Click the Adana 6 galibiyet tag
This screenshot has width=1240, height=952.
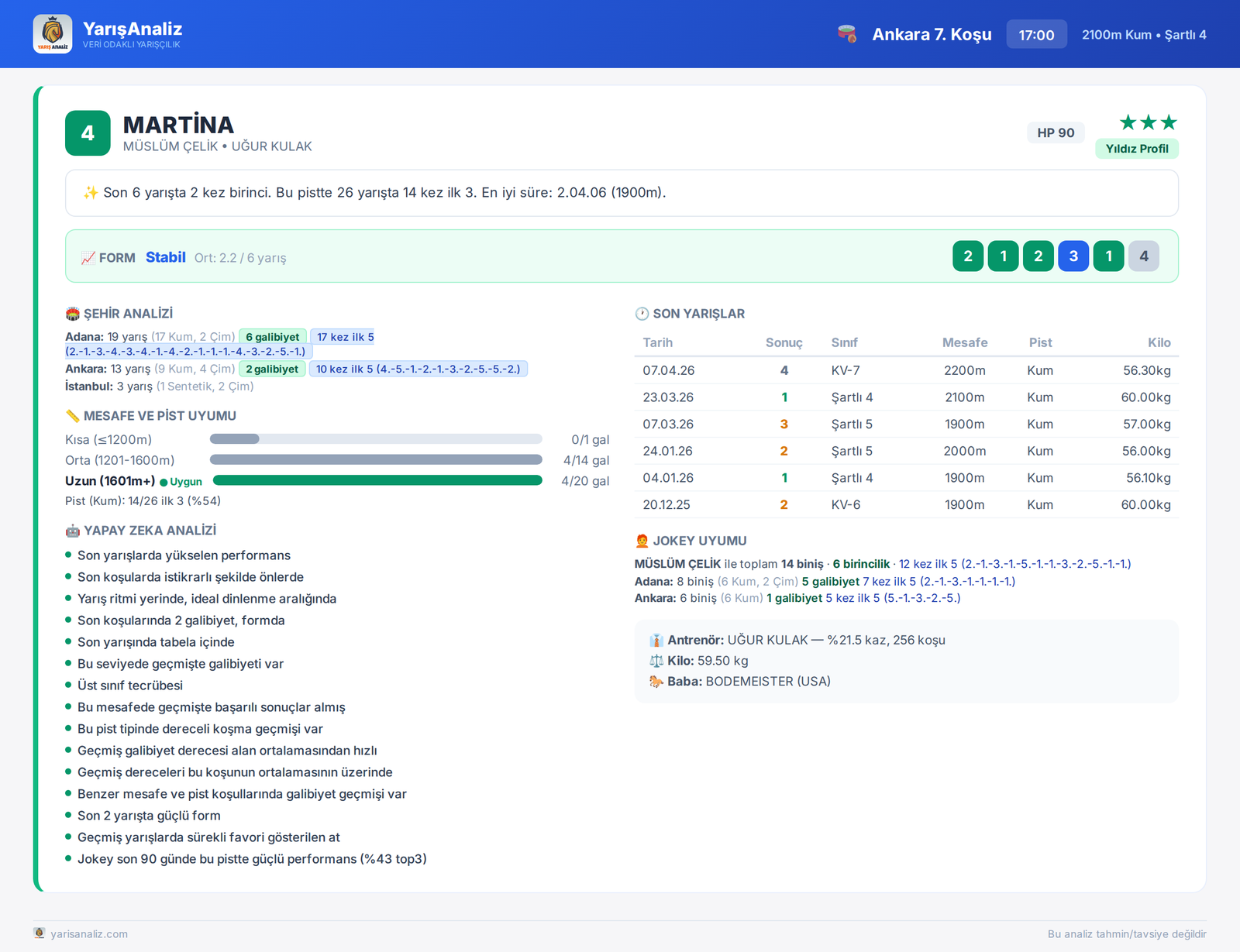[x=273, y=337]
